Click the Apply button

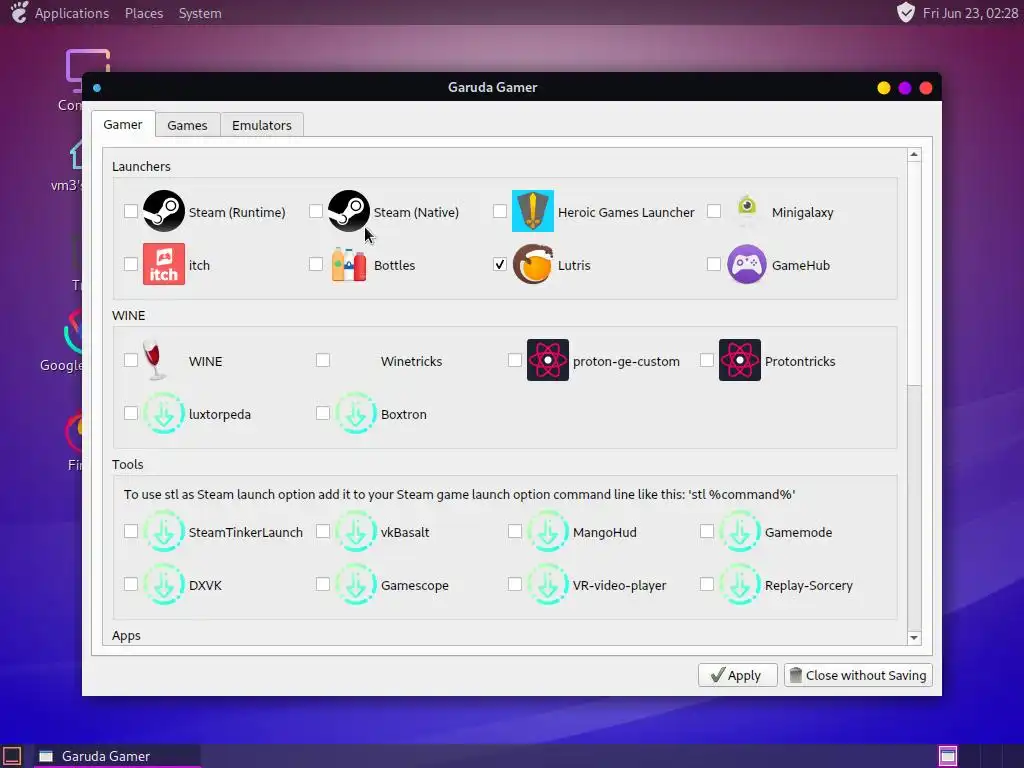pos(737,675)
